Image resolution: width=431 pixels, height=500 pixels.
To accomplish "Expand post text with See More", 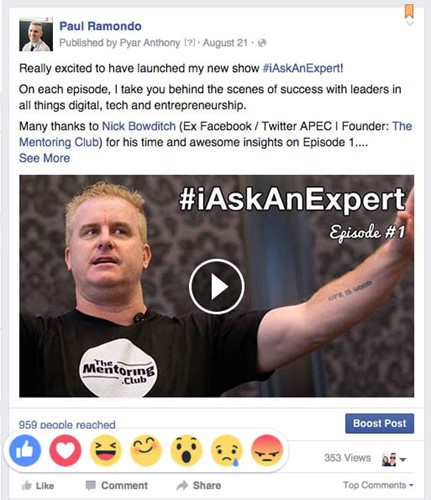I will [44, 158].
